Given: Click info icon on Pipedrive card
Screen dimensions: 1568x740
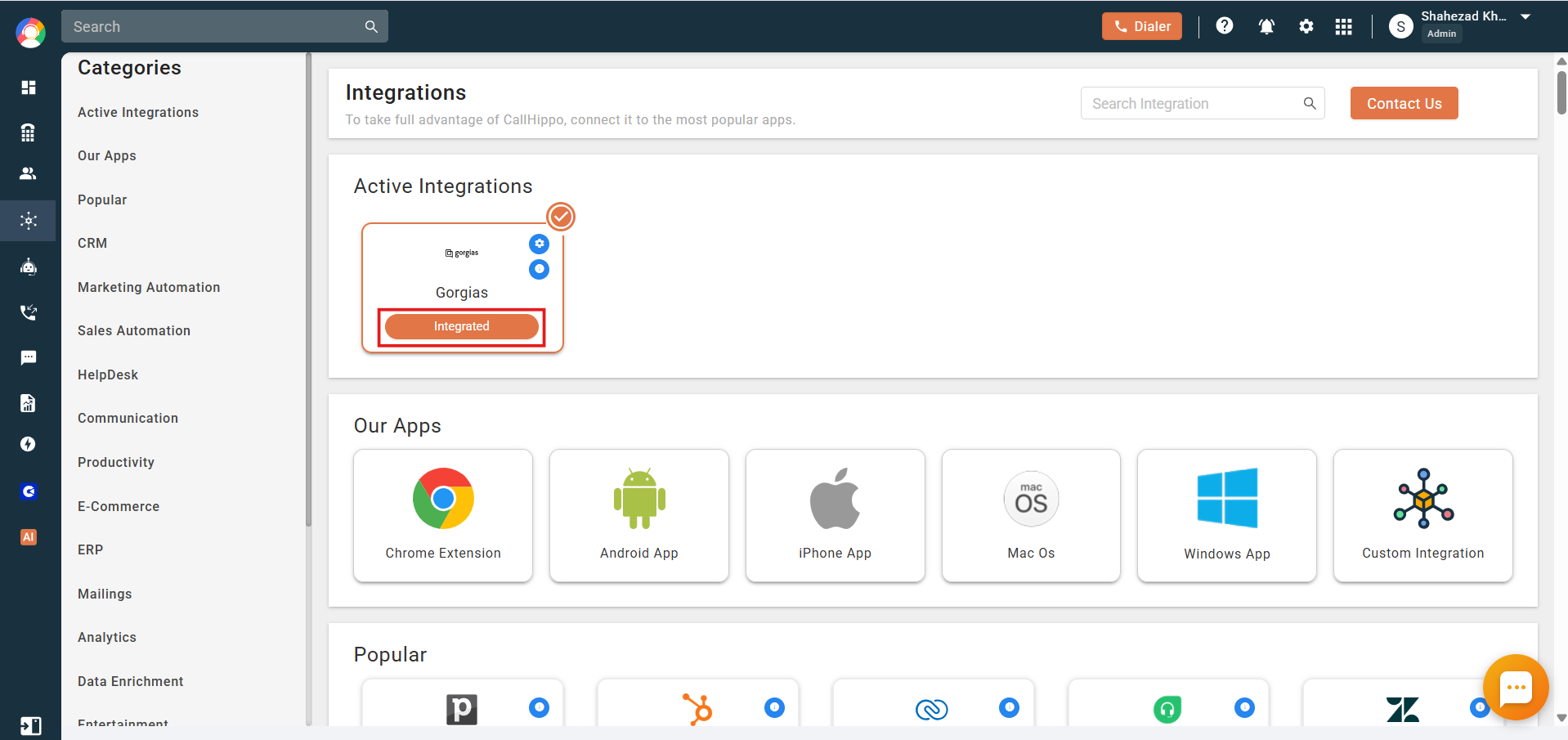Looking at the screenshot, I should pos(539,707).
